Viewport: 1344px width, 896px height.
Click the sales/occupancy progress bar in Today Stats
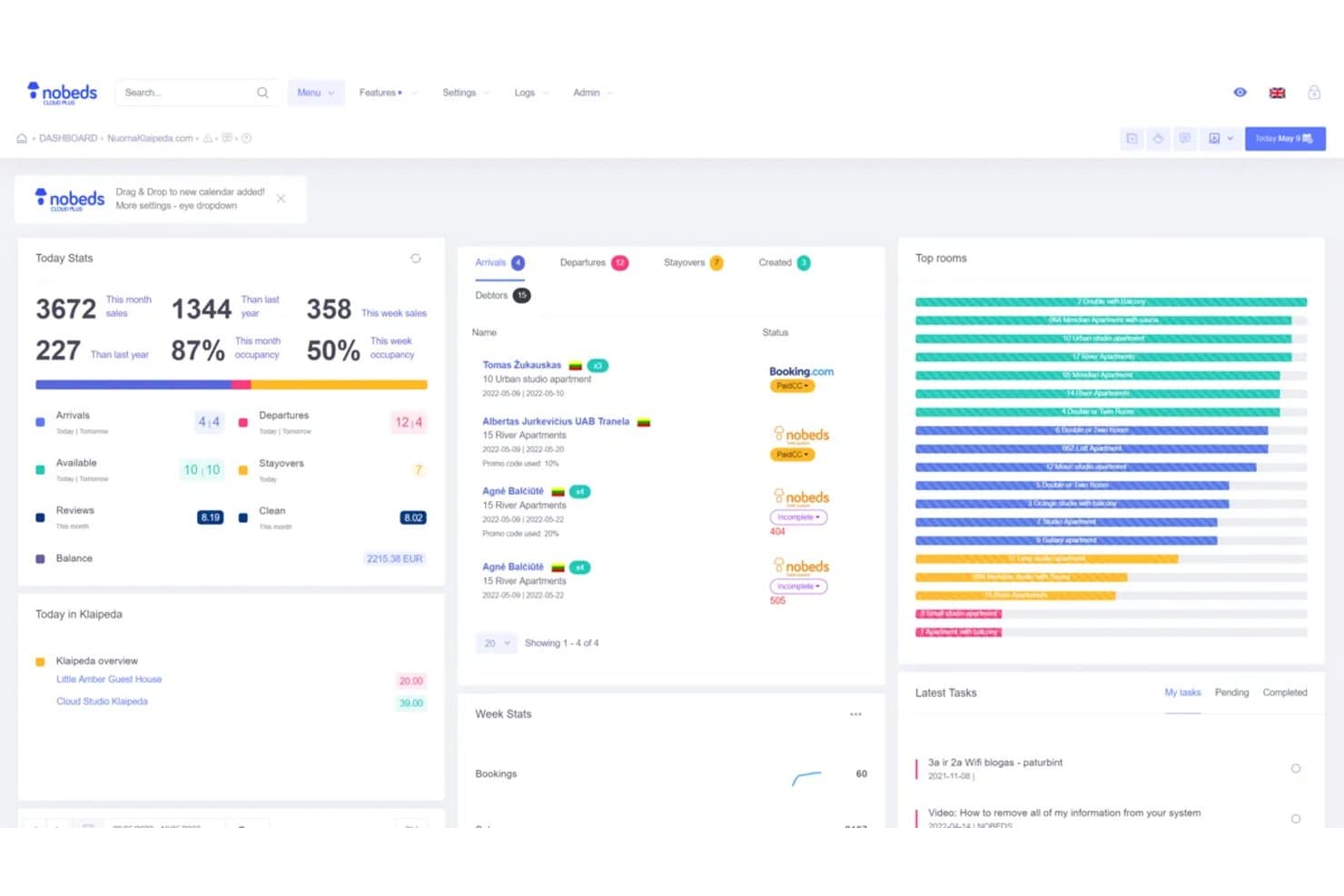(232, 385)
